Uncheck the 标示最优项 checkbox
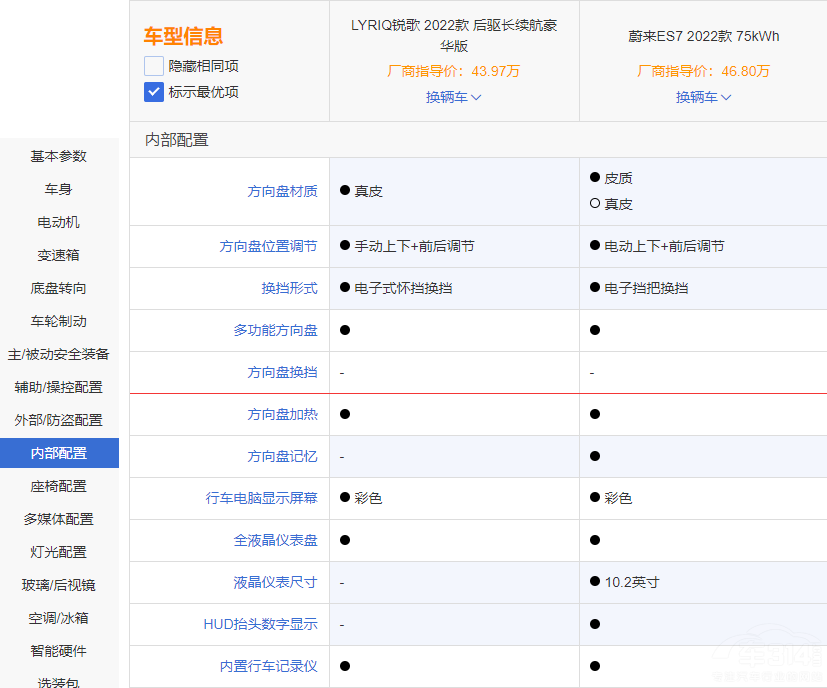This screenshot has width=827, height=688. (x=154, y=92)
